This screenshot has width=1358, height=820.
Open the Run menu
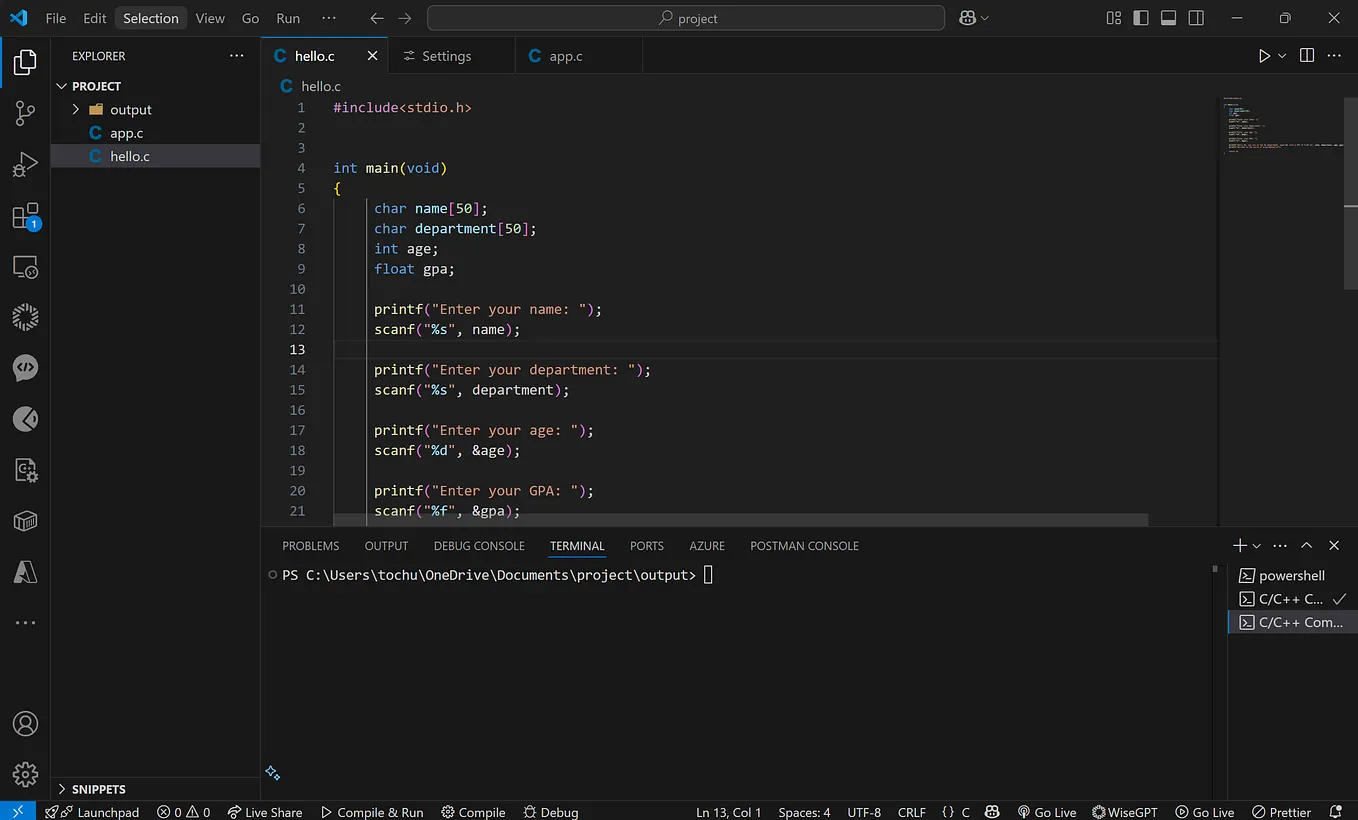tap(287, 17)
